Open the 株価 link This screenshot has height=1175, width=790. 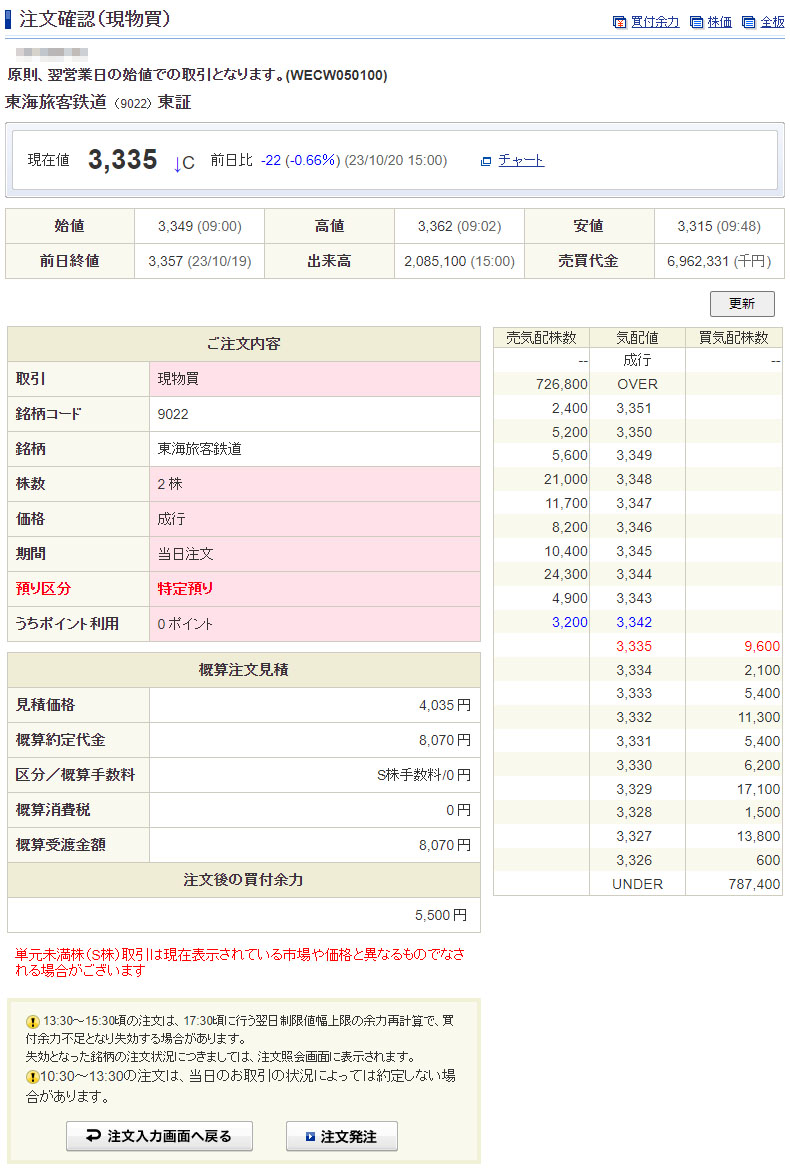point(720,22)
